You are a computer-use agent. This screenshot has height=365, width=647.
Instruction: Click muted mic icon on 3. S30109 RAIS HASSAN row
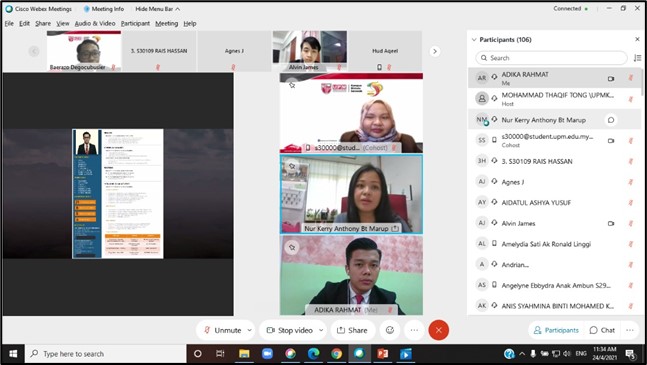[x=630, y=161]
